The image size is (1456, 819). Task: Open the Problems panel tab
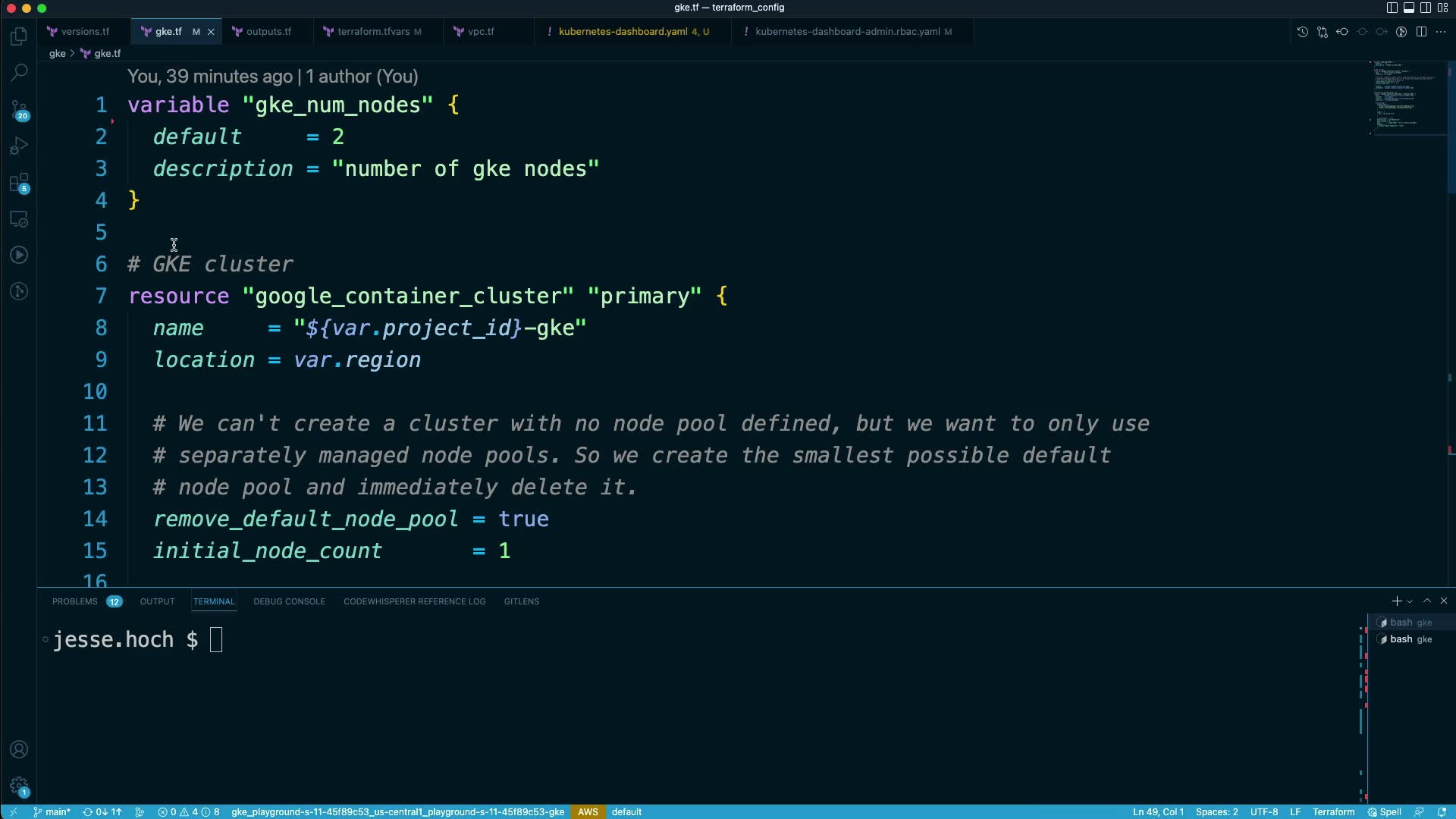coord(75,601)
